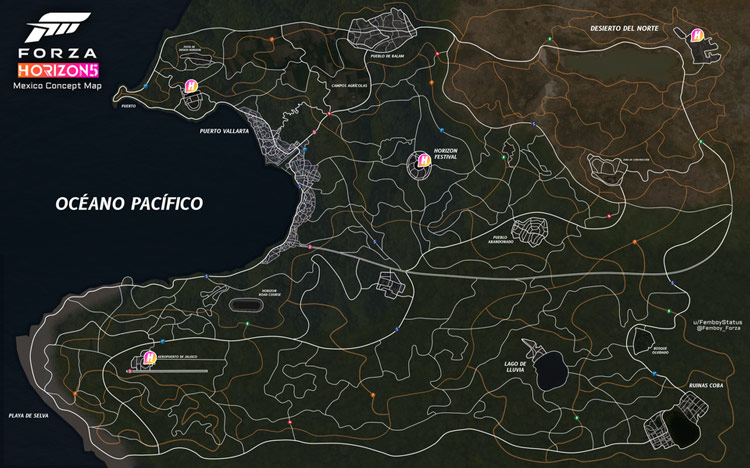Click the Horizon Festival label
Image resolution: width=750 pixels, height=468 pixels.
pos(446,154)
